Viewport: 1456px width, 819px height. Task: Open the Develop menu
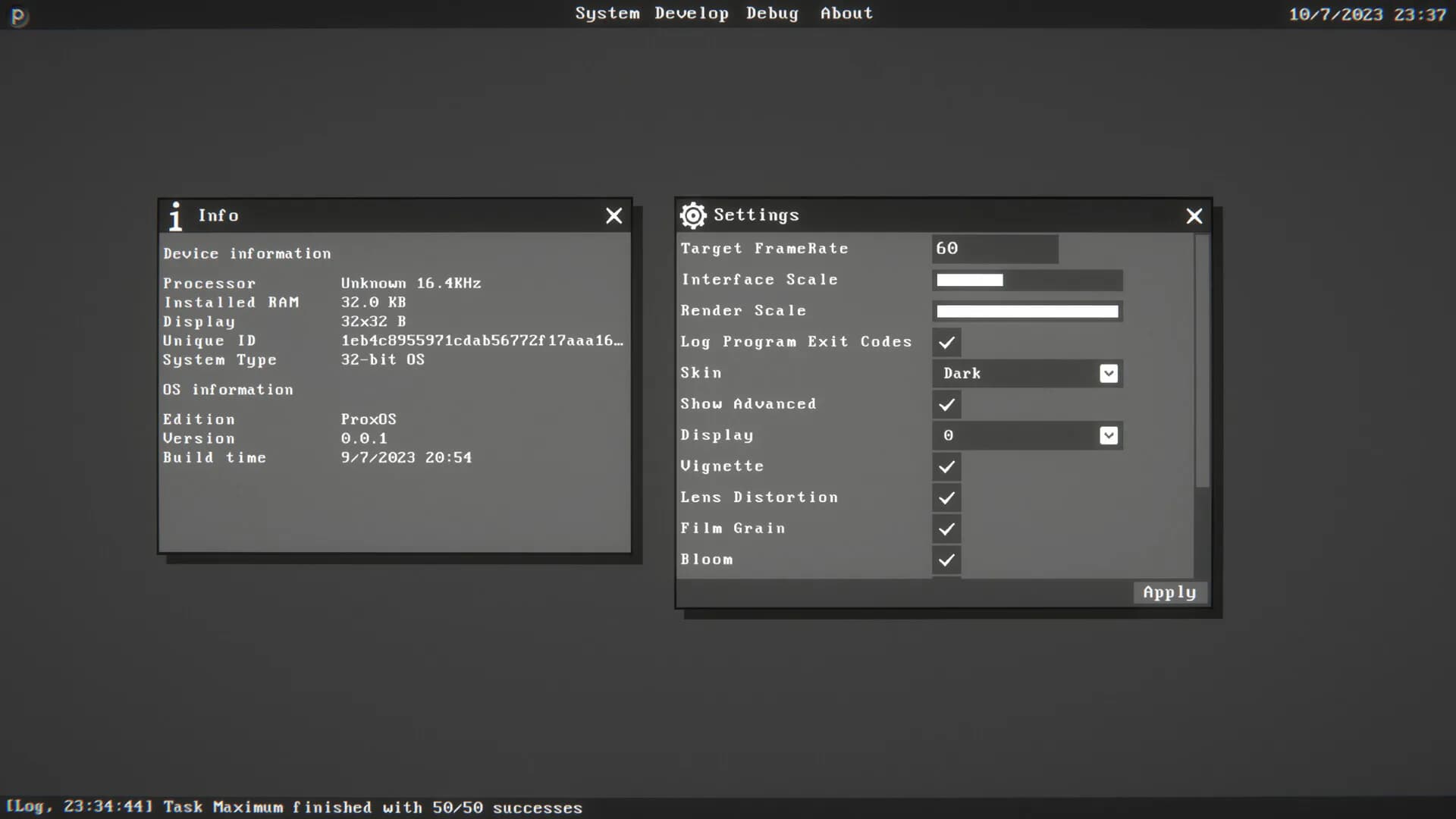click(692, 13)
